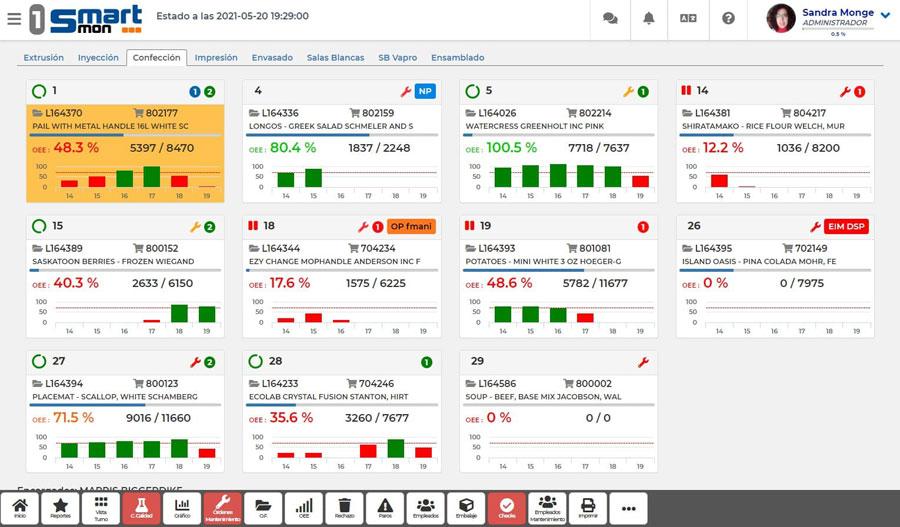Select the Confección tab
Image resolution: width=900 pixels, height=527 pixels.
pos(157,57)
